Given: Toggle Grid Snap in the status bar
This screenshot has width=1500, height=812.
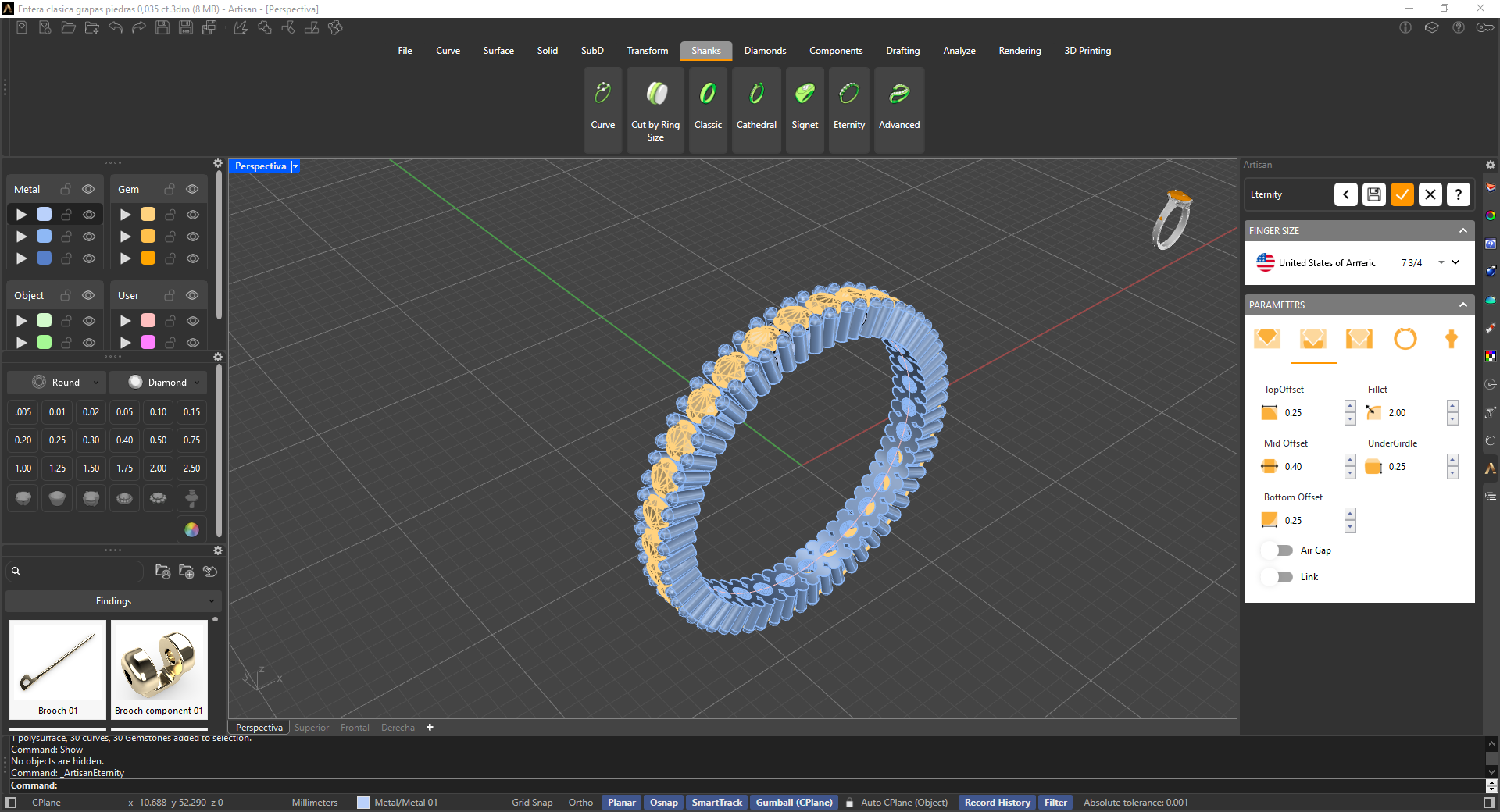Looking at the screenshot, I should coord(532,803).
